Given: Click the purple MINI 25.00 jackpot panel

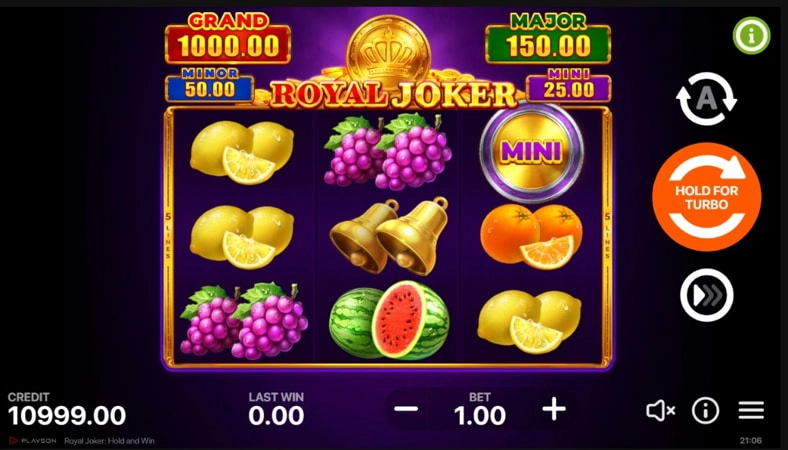Looking at the screenshot, I should [568, 85].
